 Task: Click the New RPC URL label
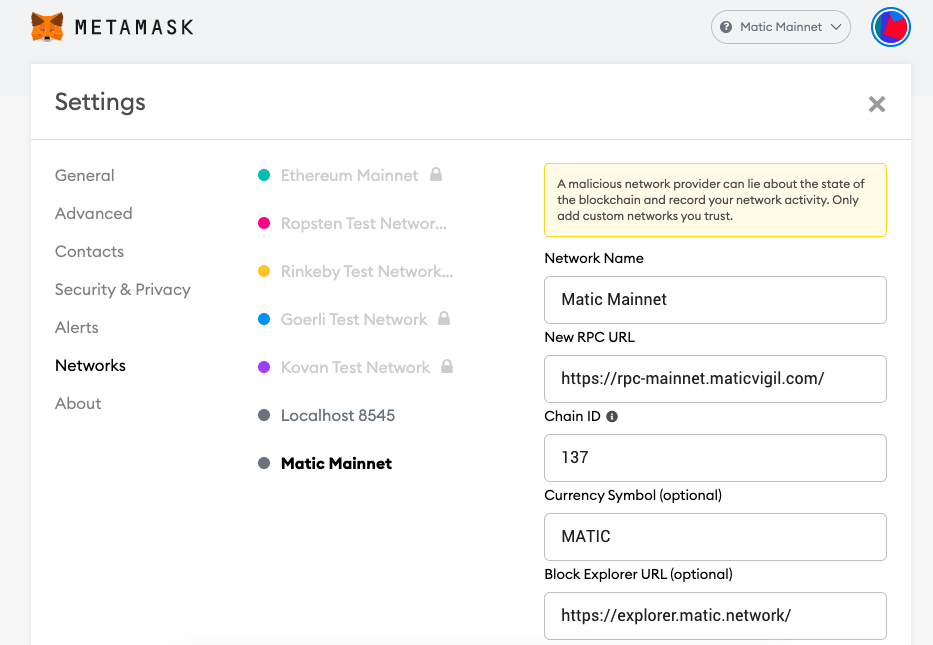(590, 337)
